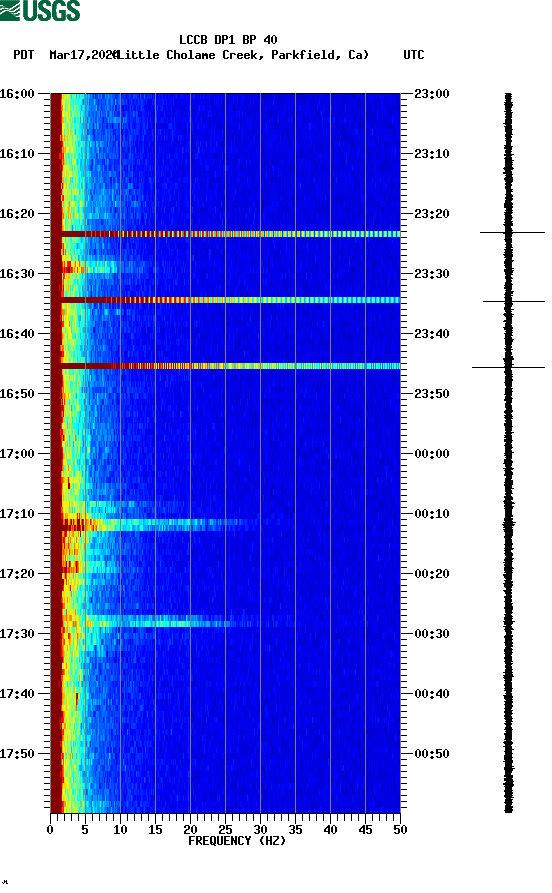Click the 16:30 PDT time label
The height and width of the screenshot is (893, 552).
(x=17, y=273)
